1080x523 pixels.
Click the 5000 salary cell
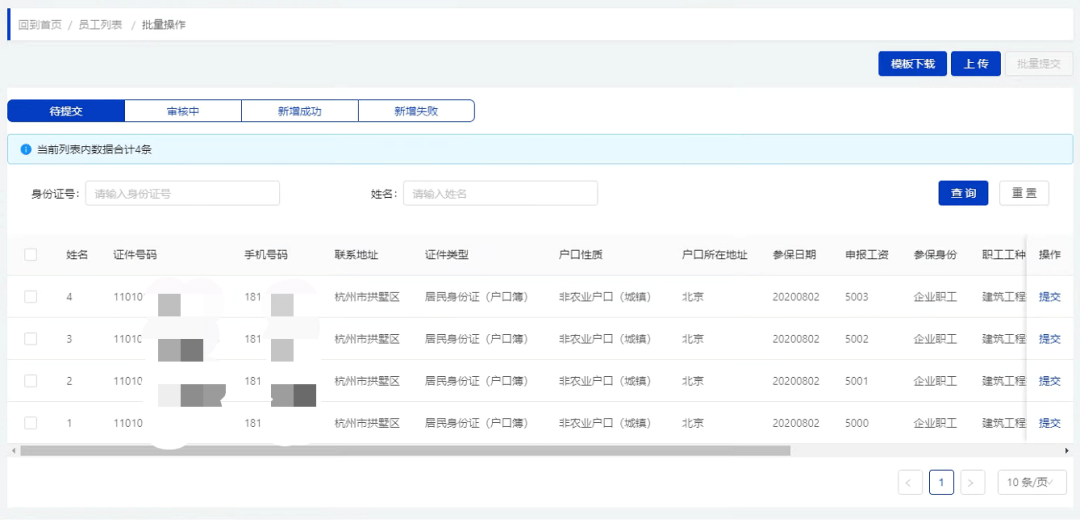click(x=856, y=423)
